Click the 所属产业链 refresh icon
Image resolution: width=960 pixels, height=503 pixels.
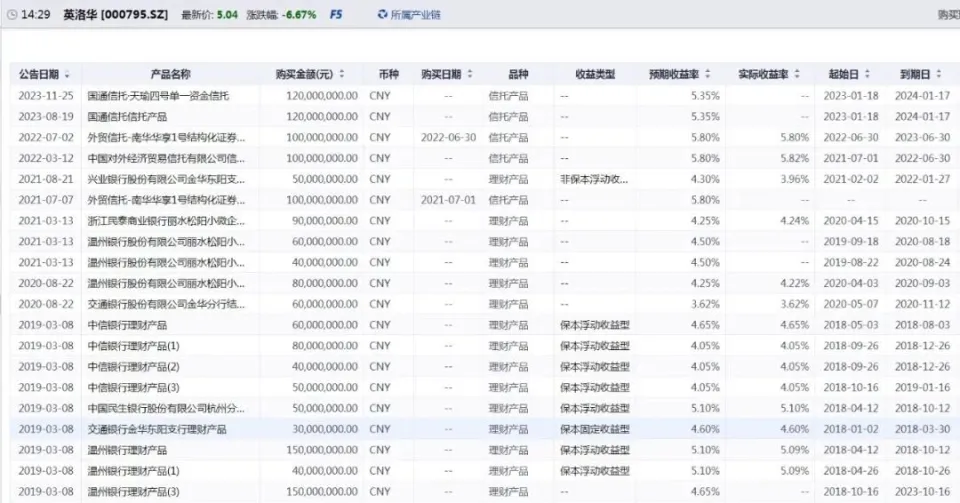pos(382,15)
